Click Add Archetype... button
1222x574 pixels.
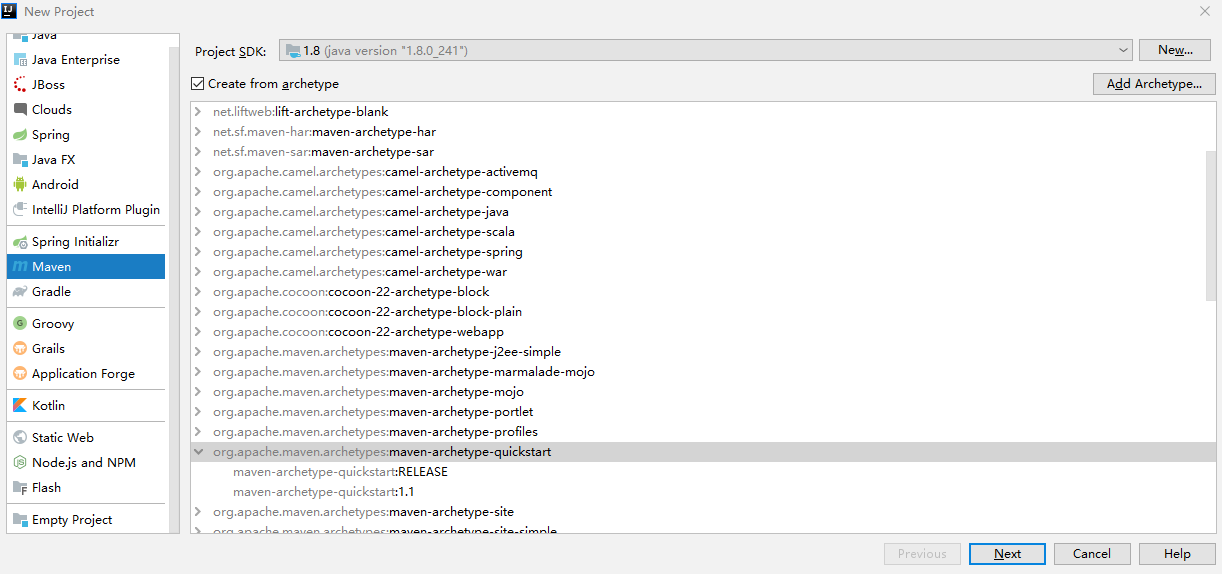(x=1154, y=84)
